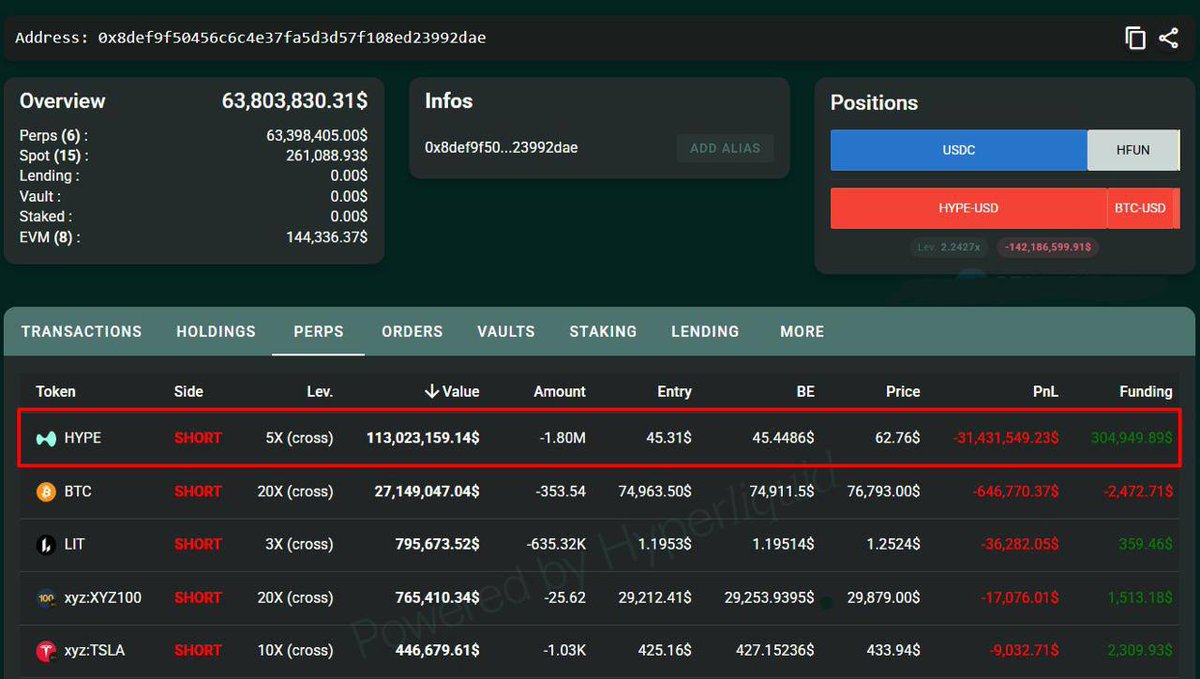Viewport: 1200px width, 679px height.
Task: Click the Lending overview label
Action: [49, 176]
